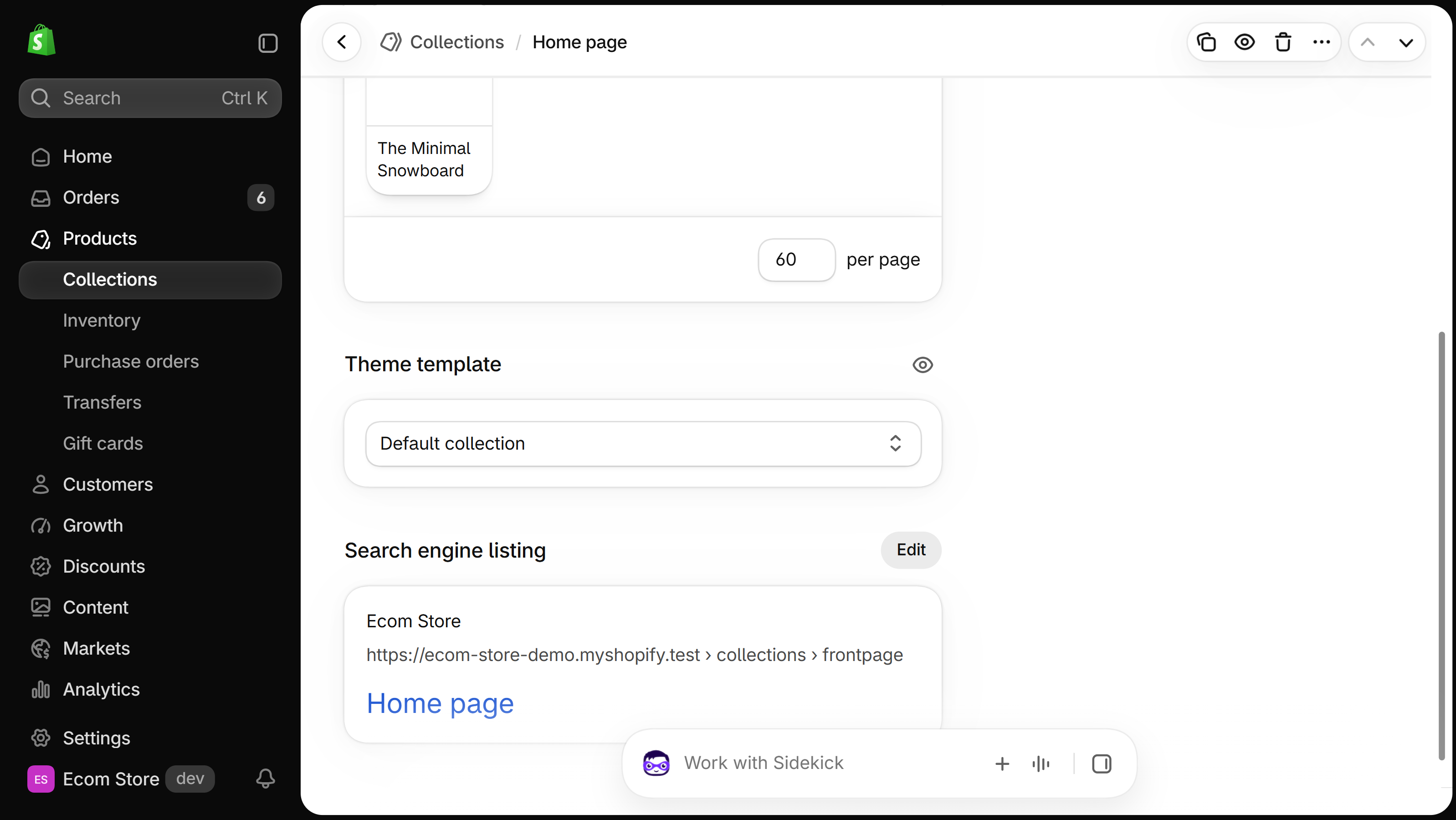Go to previous collection with up chevron

pos(1368,42)
